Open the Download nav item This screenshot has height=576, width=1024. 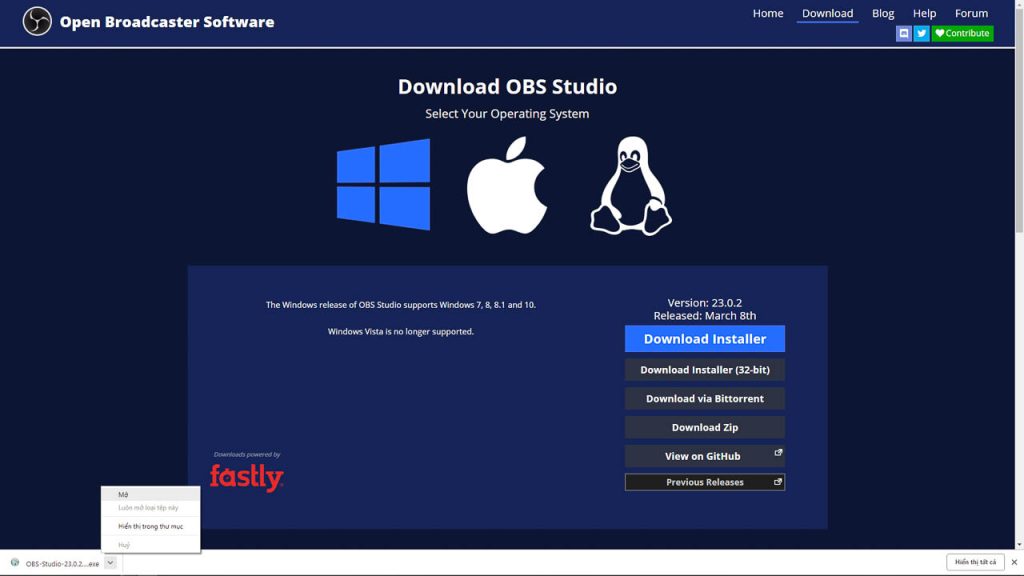[x=827, y=13]
